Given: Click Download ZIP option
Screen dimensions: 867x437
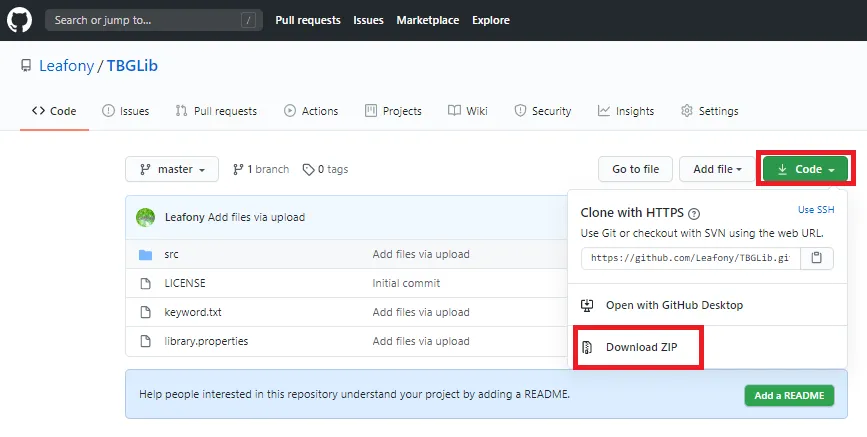Looking at the screenshot, I should (x=634, y=347).
